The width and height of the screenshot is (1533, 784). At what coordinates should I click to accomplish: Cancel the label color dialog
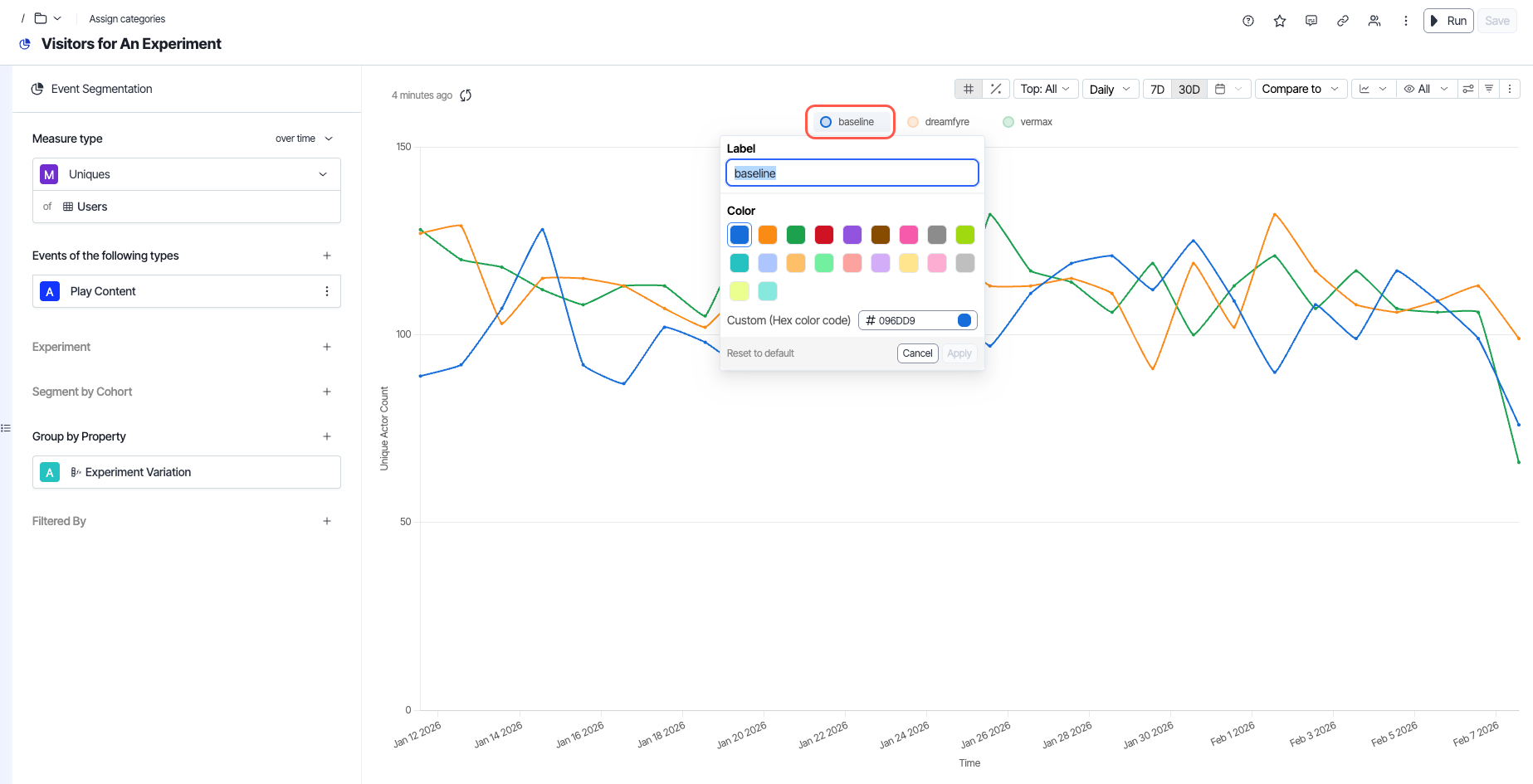[x=917, y=353]
